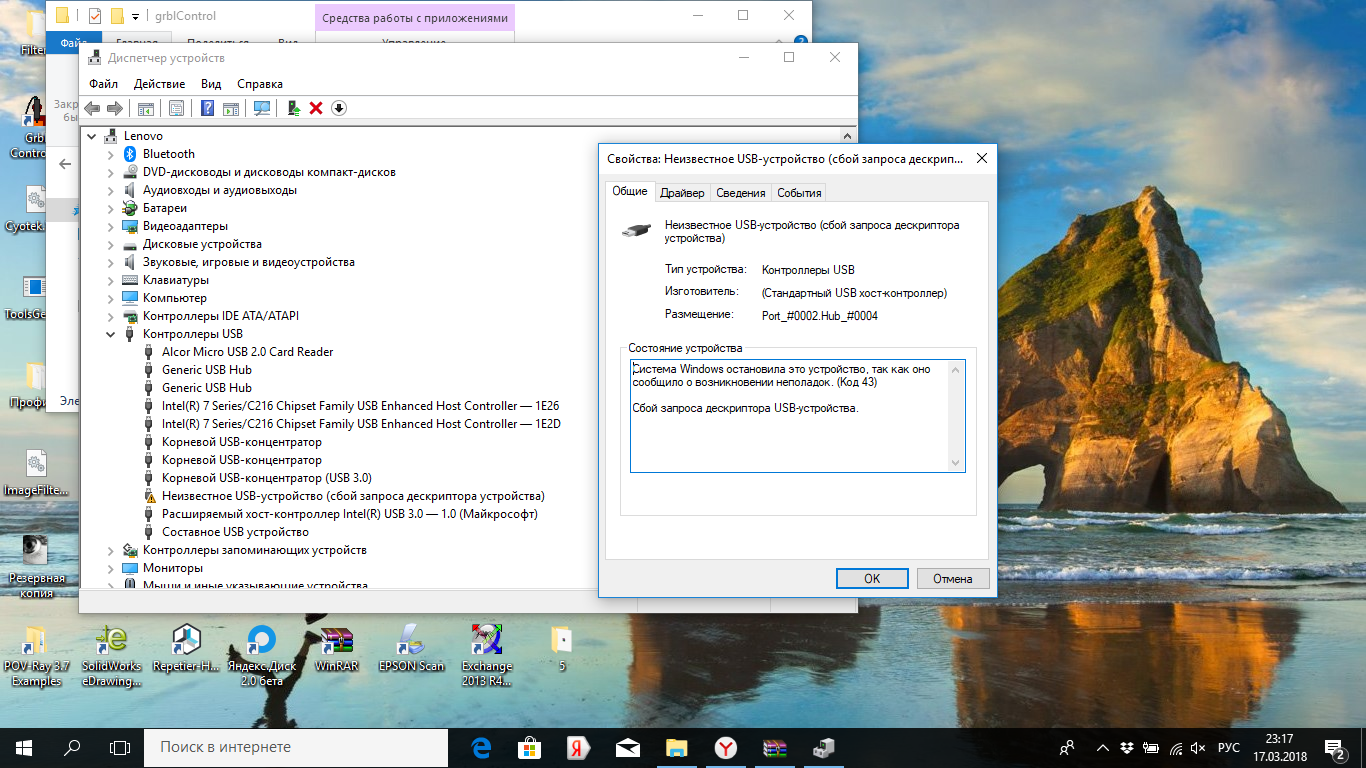The image size is (1366, 768).
Task: Collapse the Lenovo root node
Action: point(92,136)
